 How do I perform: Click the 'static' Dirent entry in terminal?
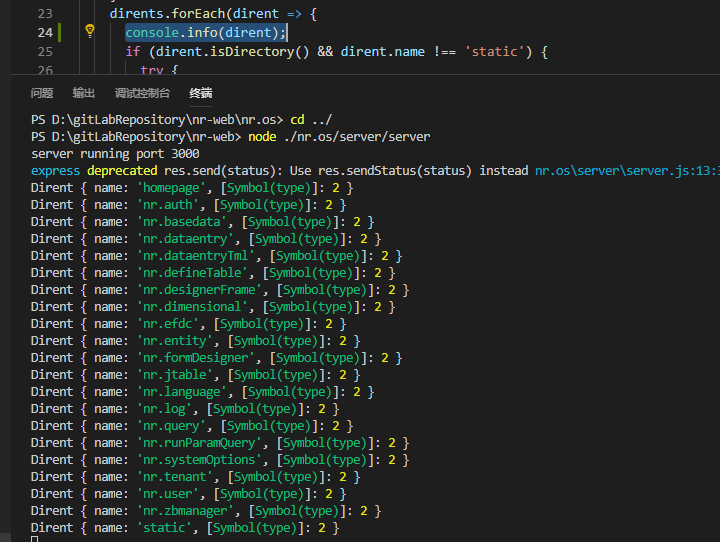185,528
